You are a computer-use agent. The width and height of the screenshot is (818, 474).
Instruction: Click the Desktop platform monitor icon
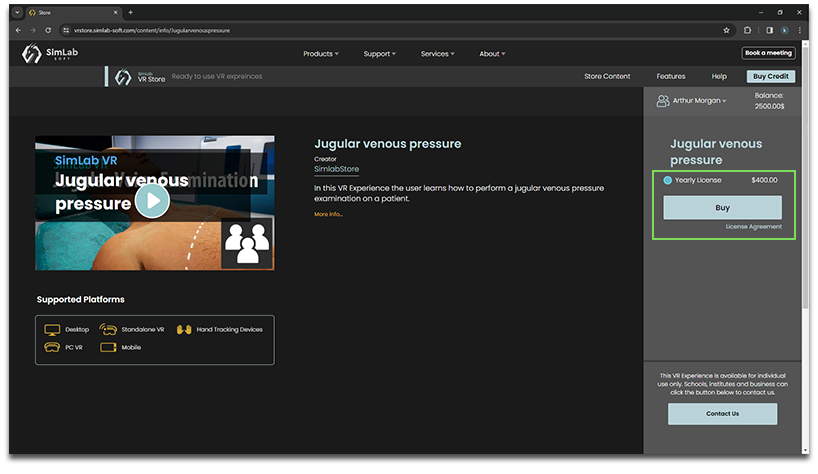pos(52,330)
